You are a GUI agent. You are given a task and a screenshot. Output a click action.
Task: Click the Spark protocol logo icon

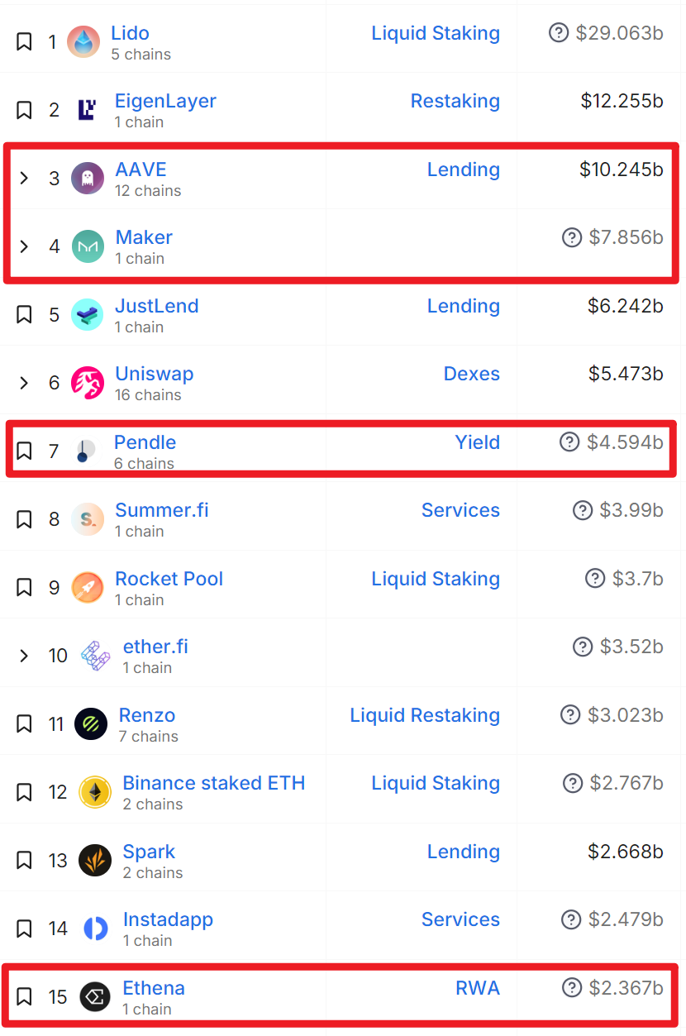95,860
